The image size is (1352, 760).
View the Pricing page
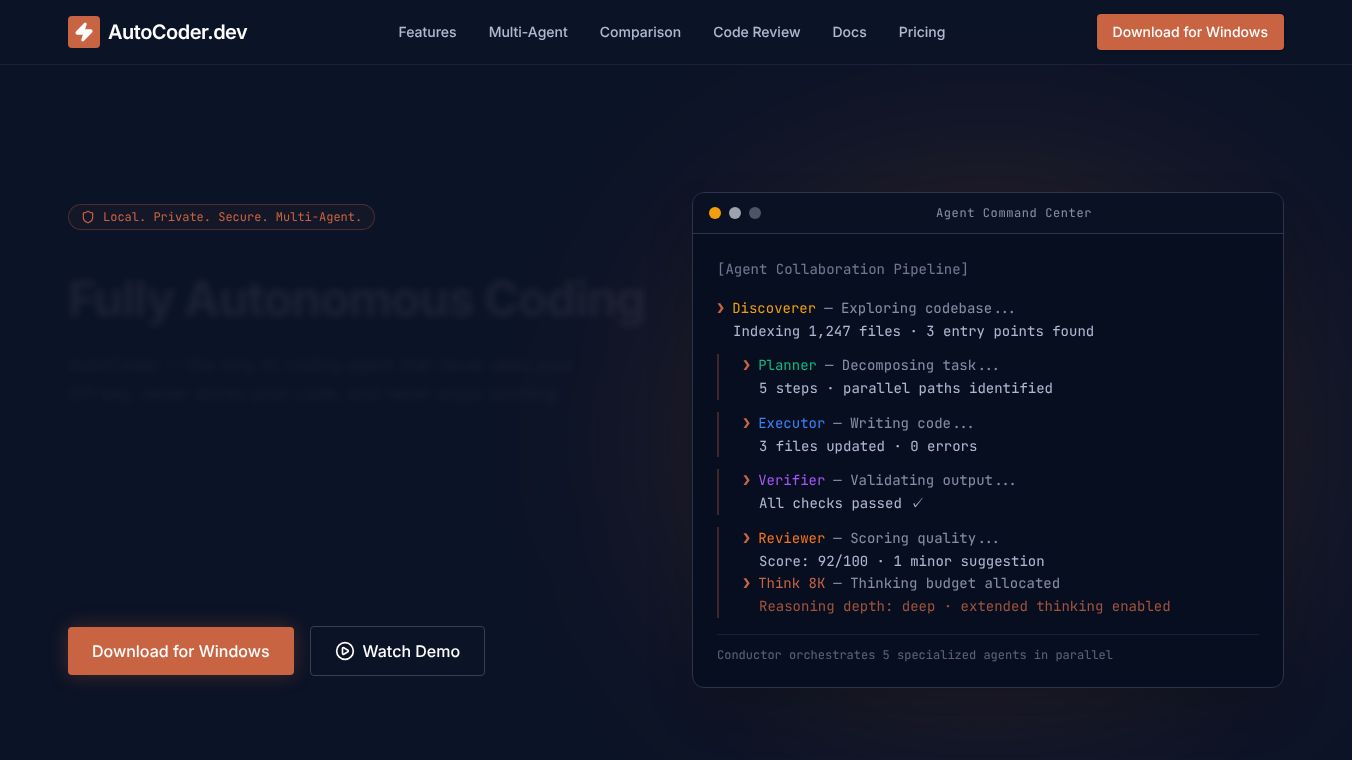(x=922, y=32)
